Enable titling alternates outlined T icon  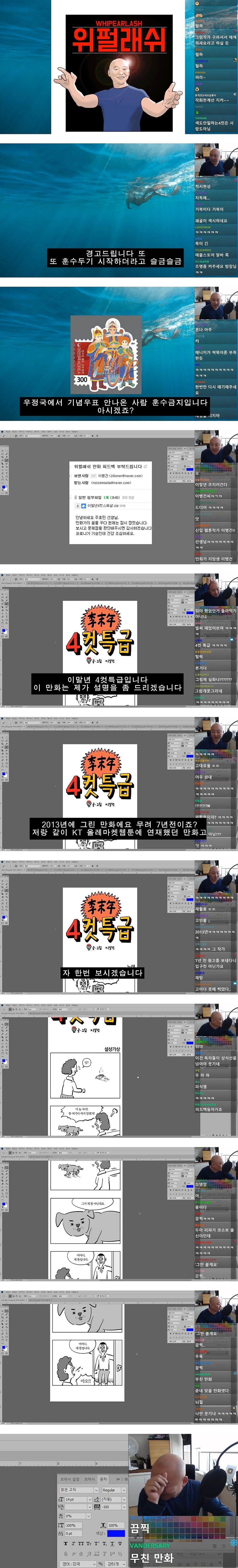[x=105, y=1554]
